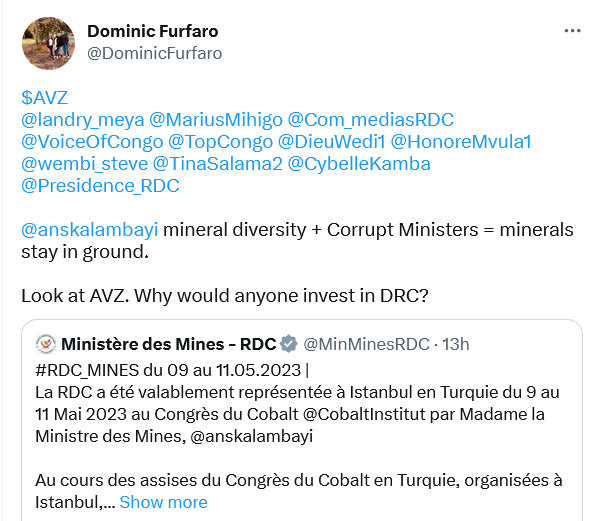
Task: Visit @wembi_steve profile mention
Action: (x=83, y=163)
